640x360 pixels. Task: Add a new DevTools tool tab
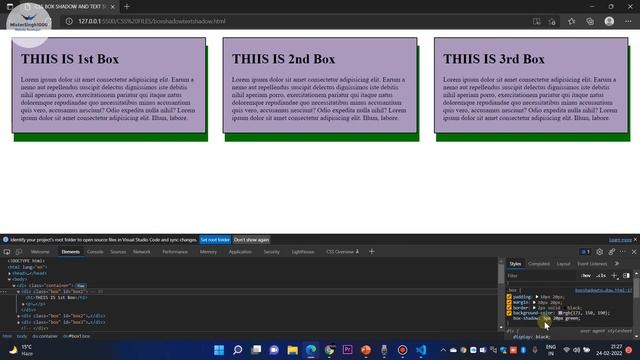pos(371,251)
